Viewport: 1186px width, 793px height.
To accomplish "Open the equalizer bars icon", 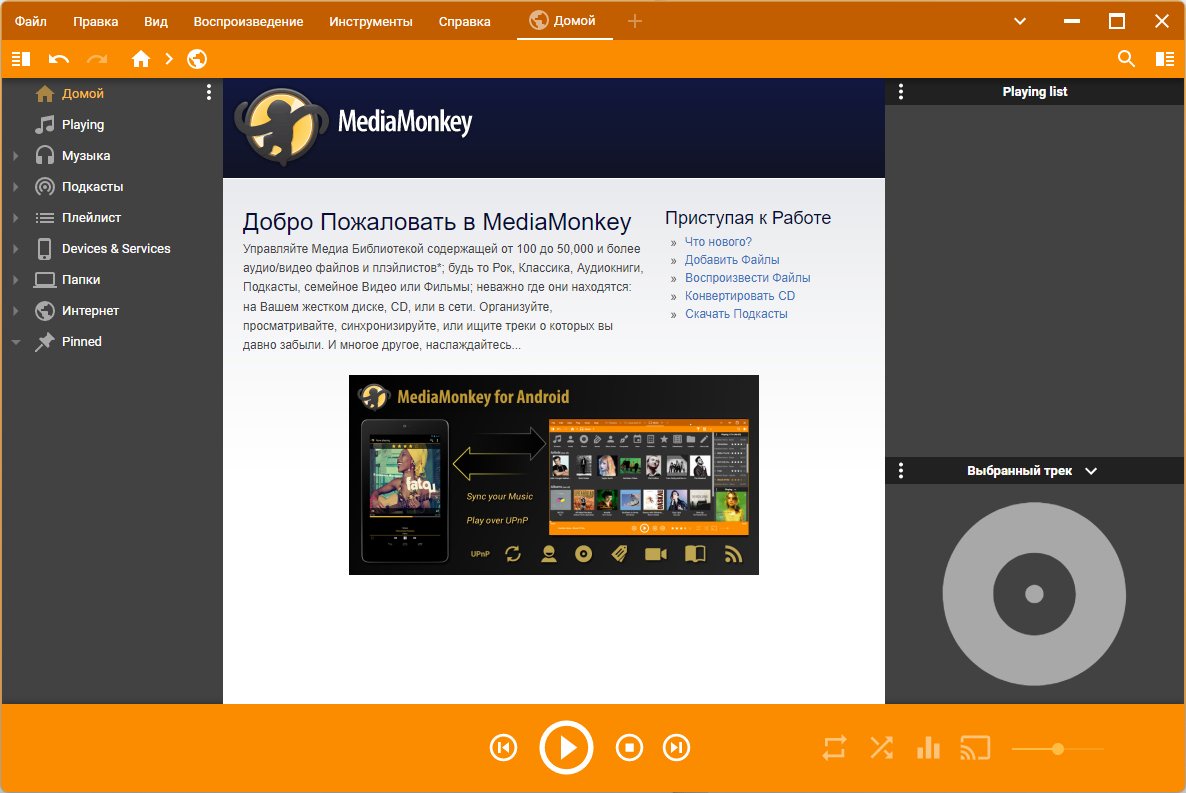I will [x=928, y=748].
